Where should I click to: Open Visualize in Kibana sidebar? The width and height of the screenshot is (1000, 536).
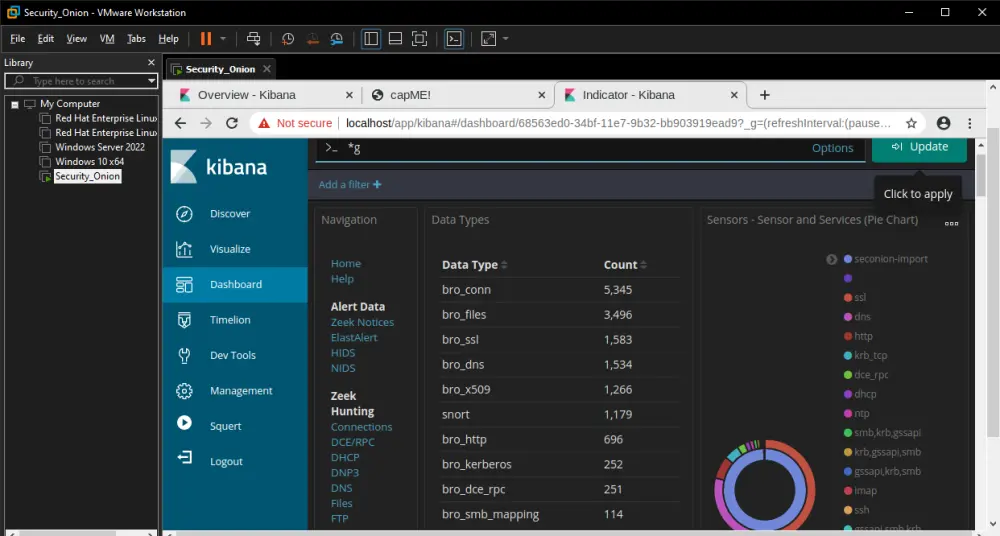click(x=235, y=249)
